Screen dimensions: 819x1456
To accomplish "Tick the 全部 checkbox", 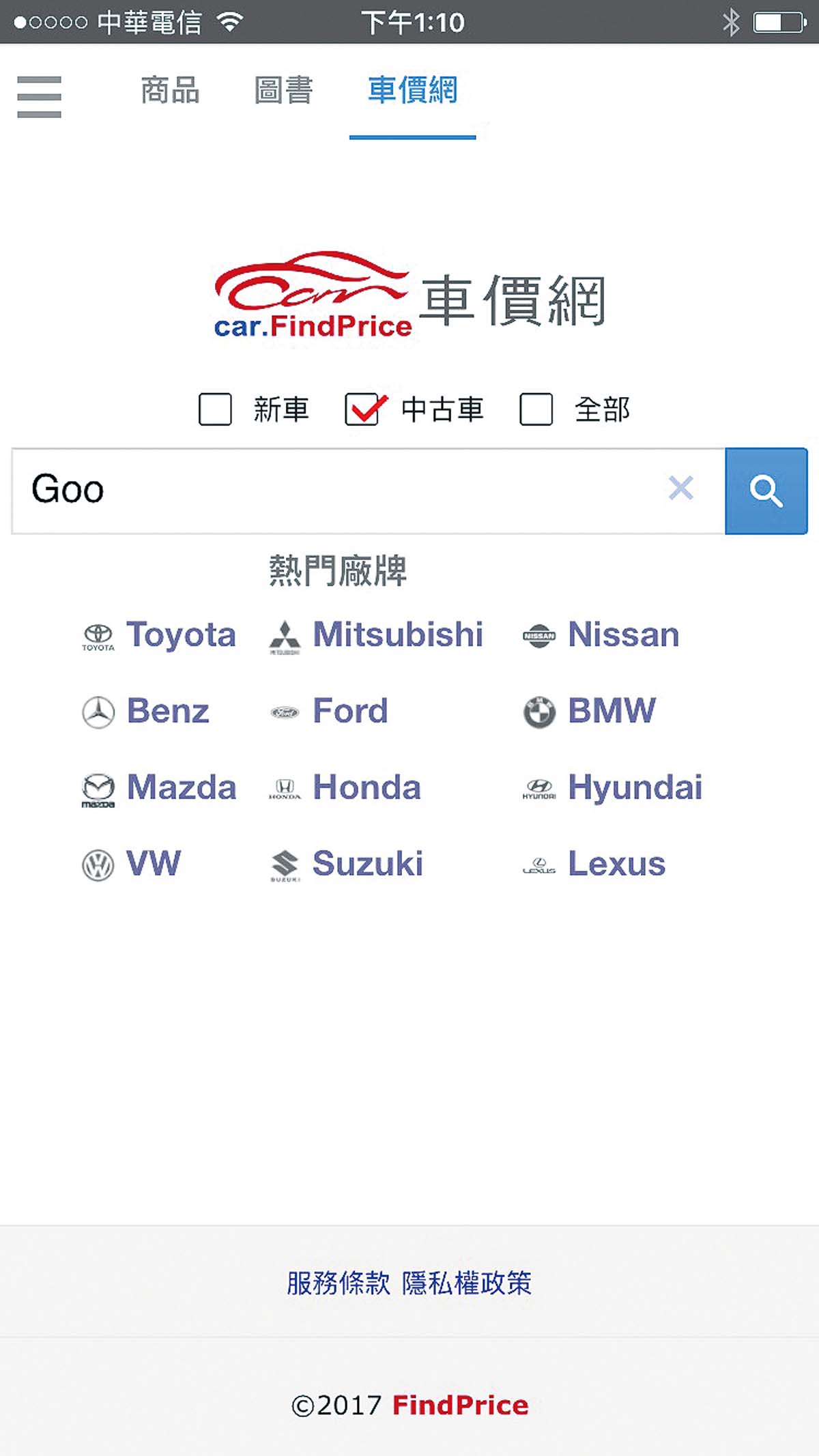I will 536,409.
